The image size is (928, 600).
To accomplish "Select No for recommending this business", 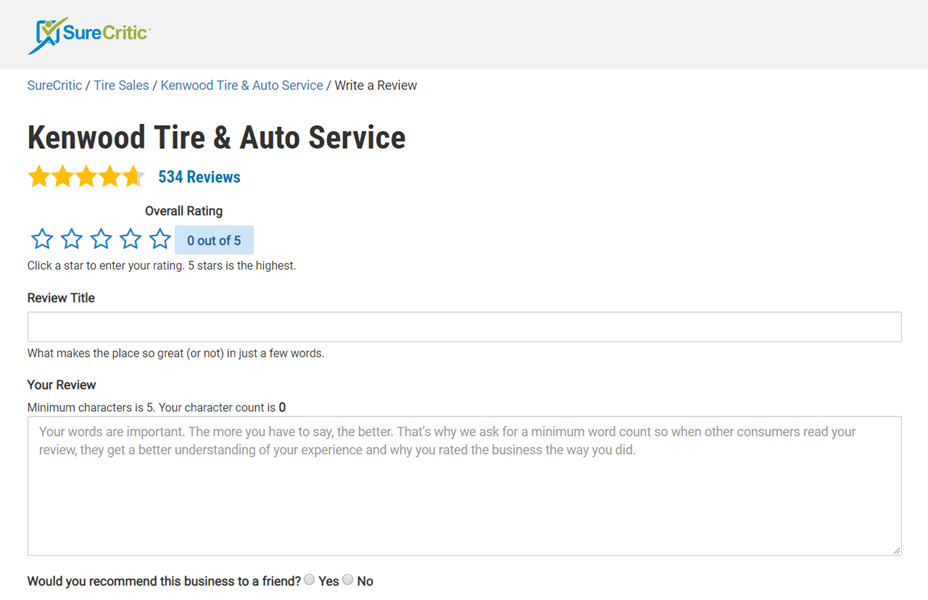I will point(348,580).
